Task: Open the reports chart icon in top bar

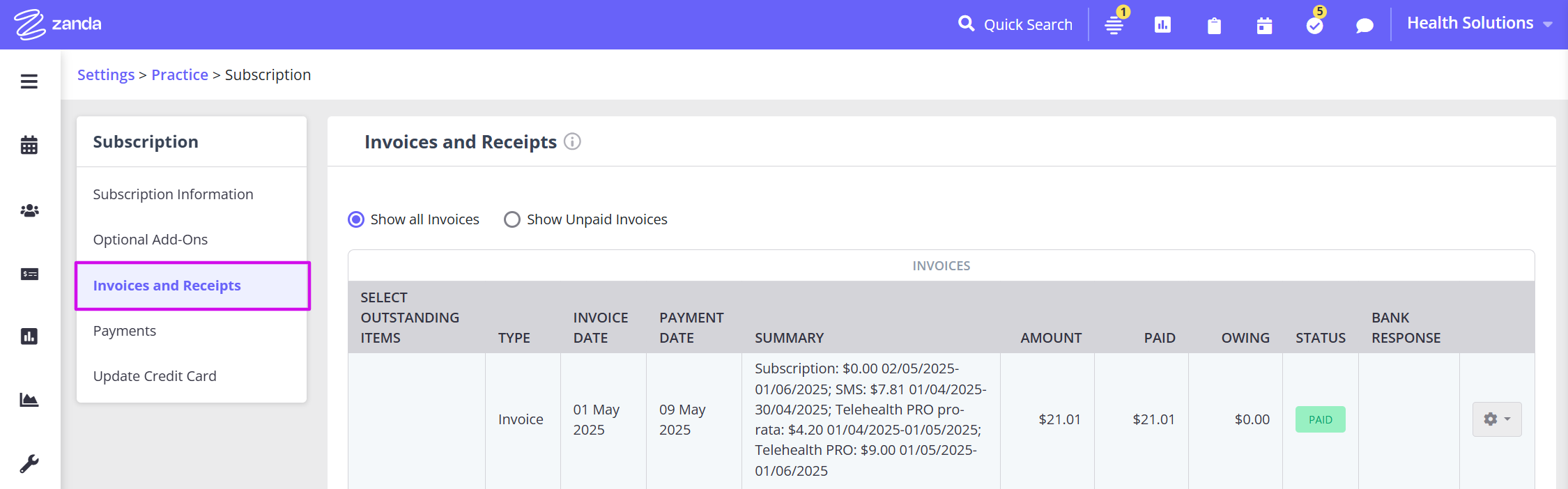Action: tap(1162, 25)
